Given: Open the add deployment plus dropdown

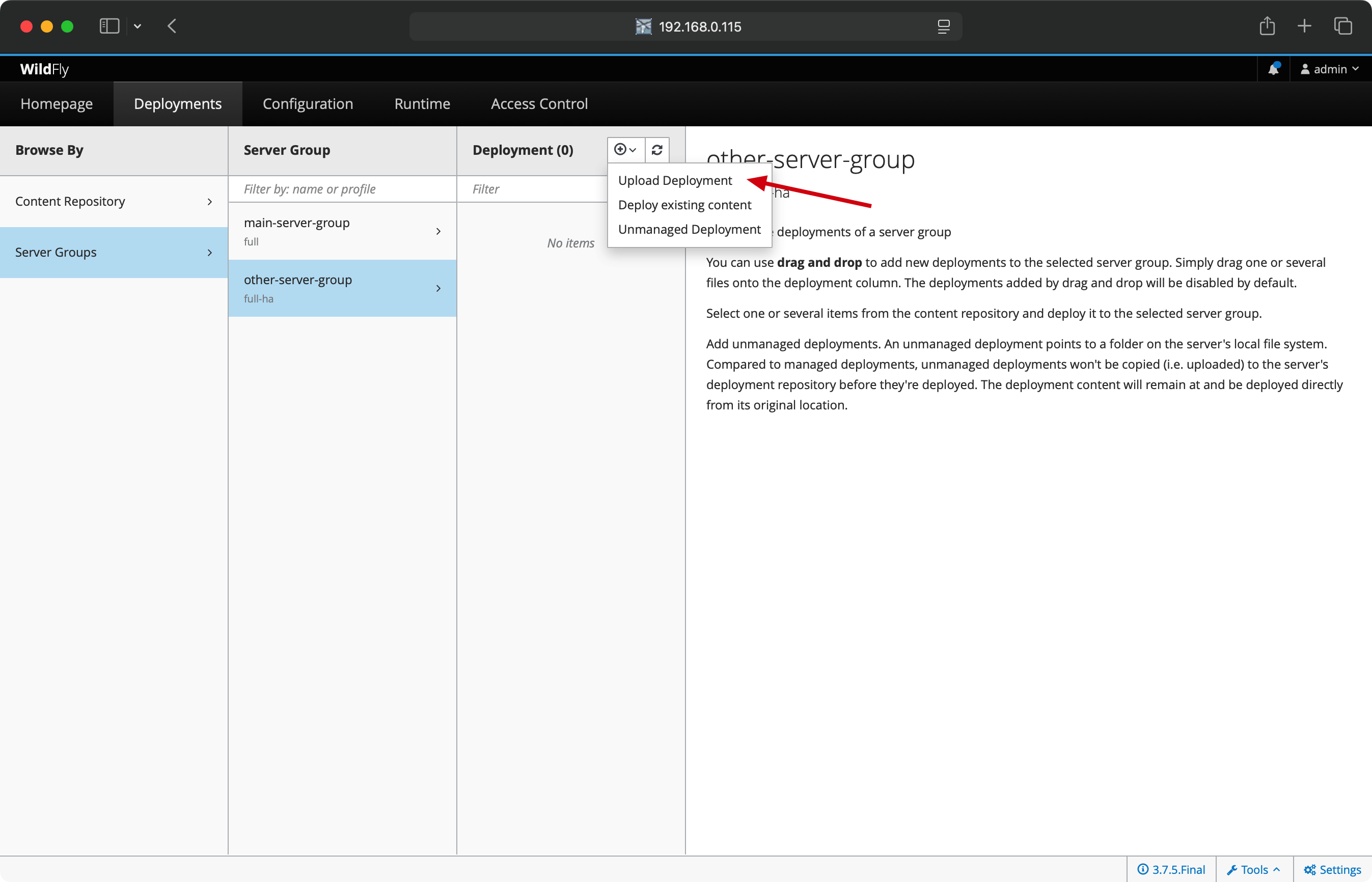Looking at the screenshot, I should [626, 150].
